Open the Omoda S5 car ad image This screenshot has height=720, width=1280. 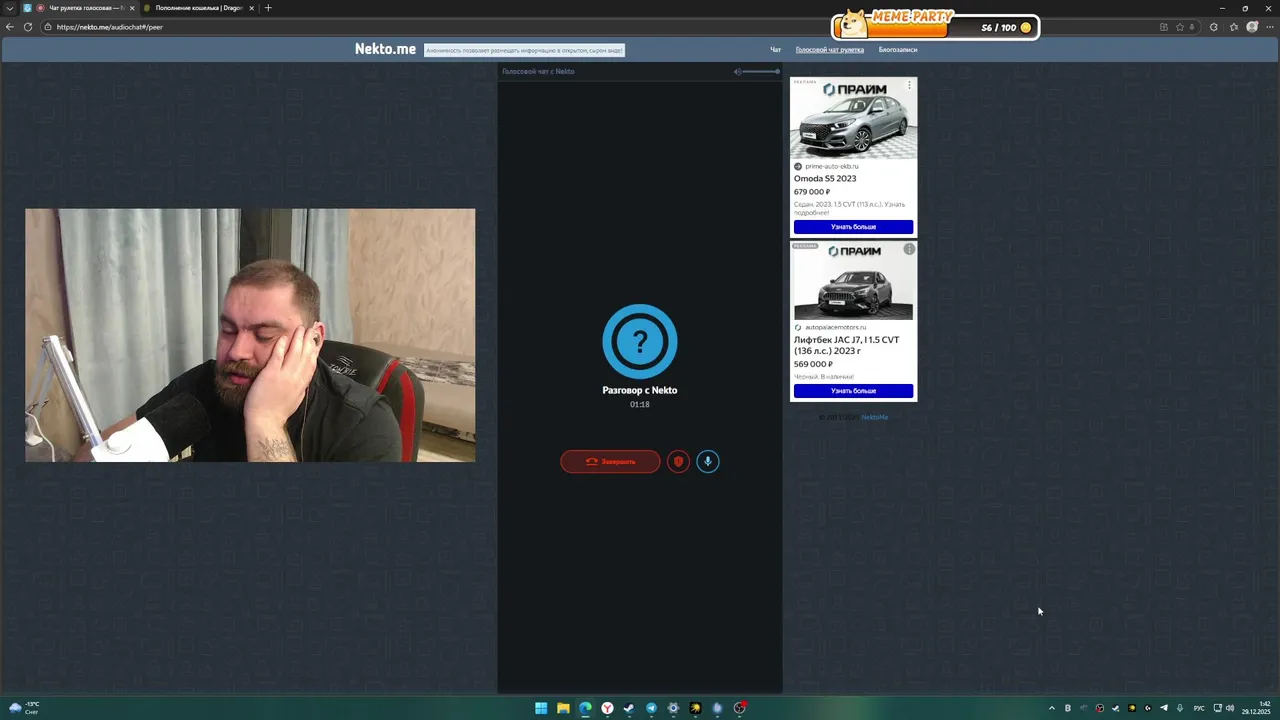853,118
